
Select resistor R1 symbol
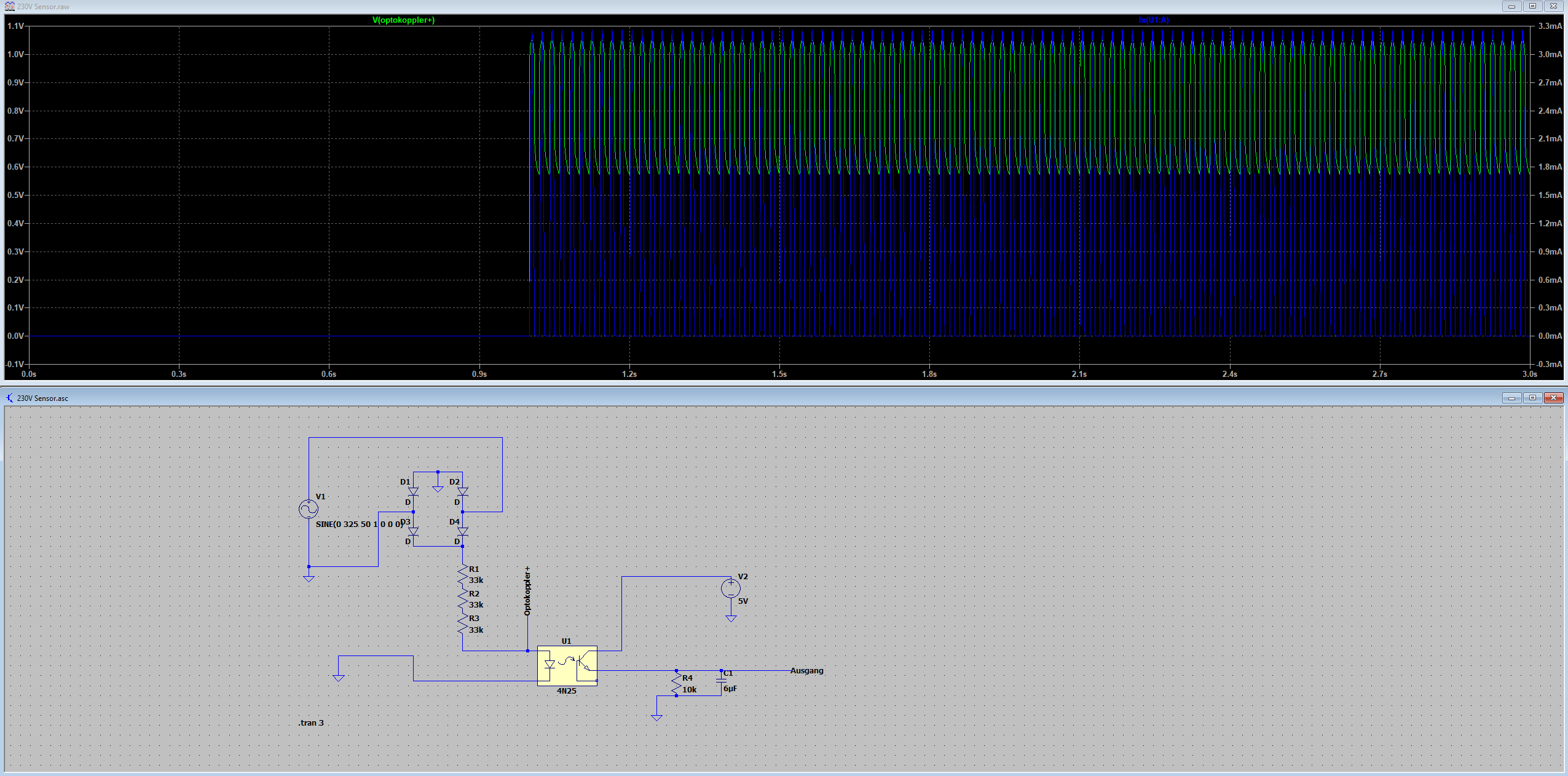[462, 576]
